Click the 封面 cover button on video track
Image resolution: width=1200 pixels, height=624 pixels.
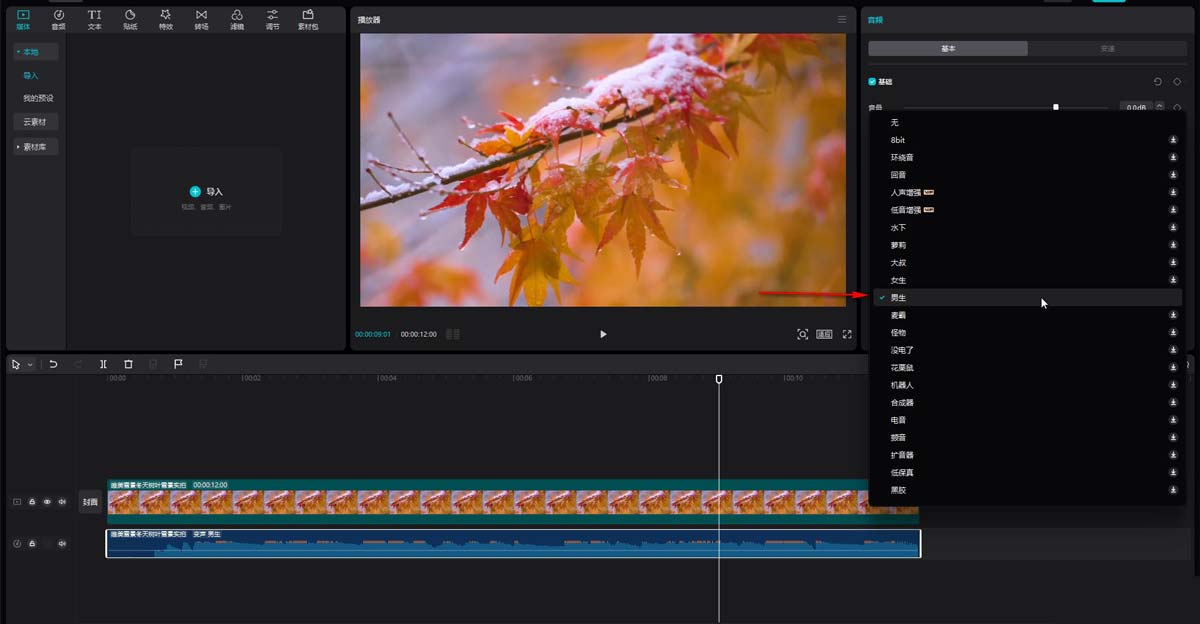click(x=90, y=502)
